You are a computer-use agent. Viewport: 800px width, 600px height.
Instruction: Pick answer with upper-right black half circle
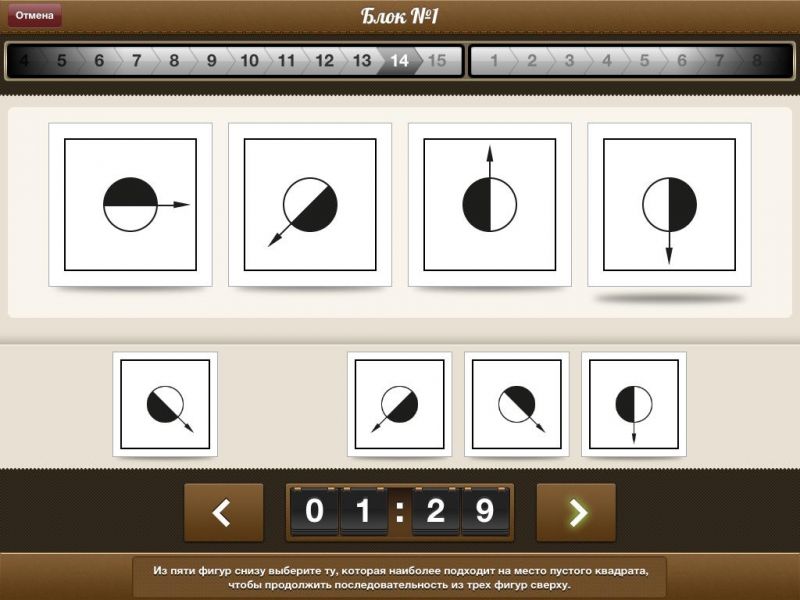tap(516, 404)
